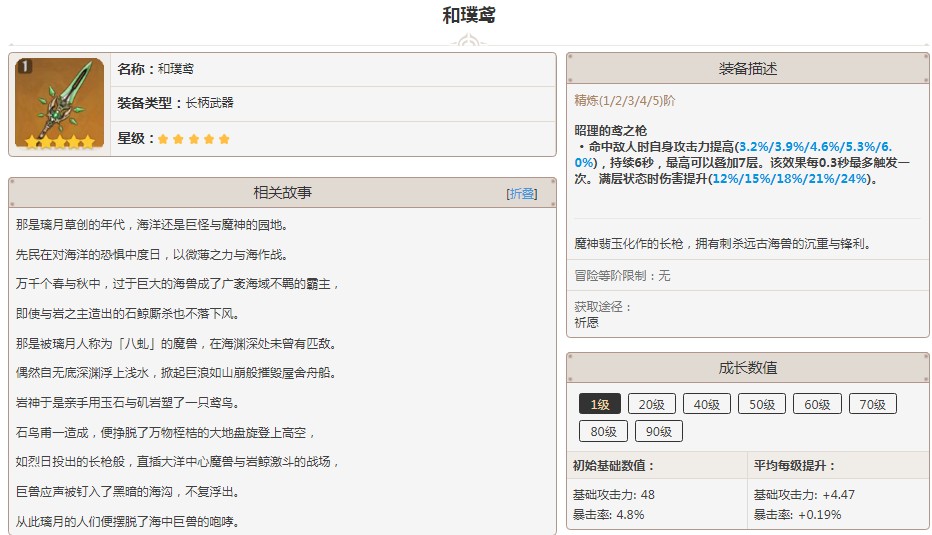This screenshot has height=535, width=932.
Task: Collapse the story with 折叠 link
Action: point(521,194)
